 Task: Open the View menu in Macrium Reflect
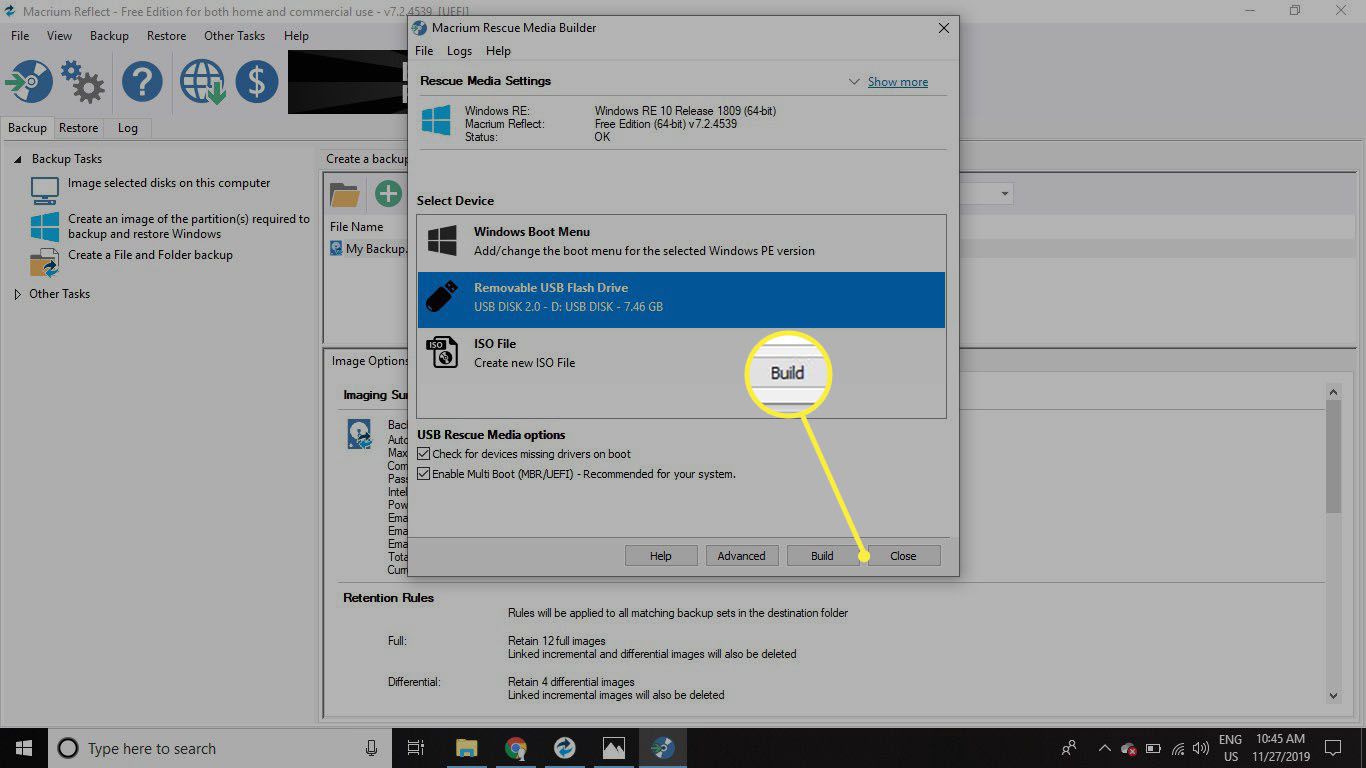coord(59,35)
